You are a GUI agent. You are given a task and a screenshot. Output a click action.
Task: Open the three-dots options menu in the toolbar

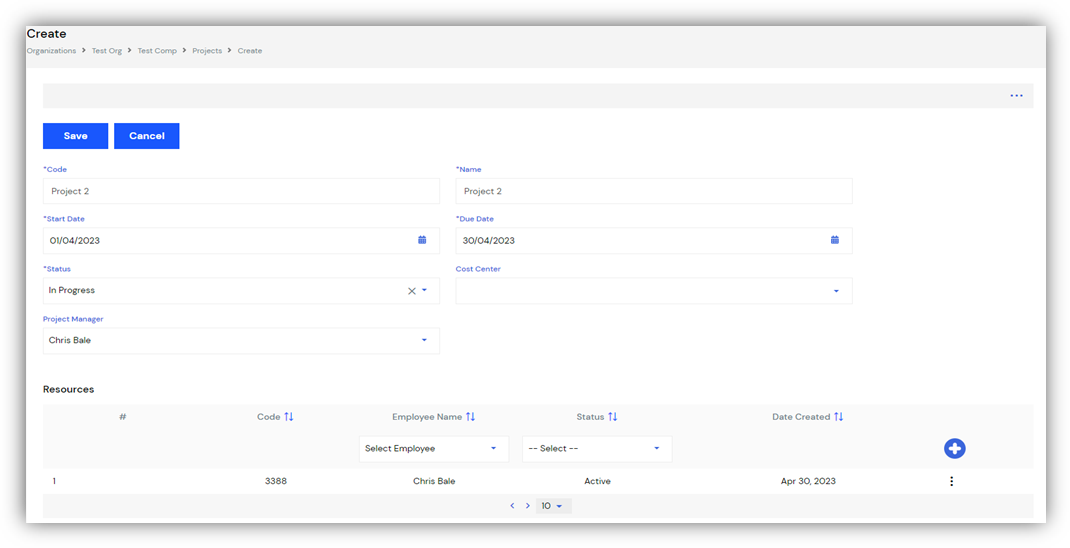point(1016,96)
